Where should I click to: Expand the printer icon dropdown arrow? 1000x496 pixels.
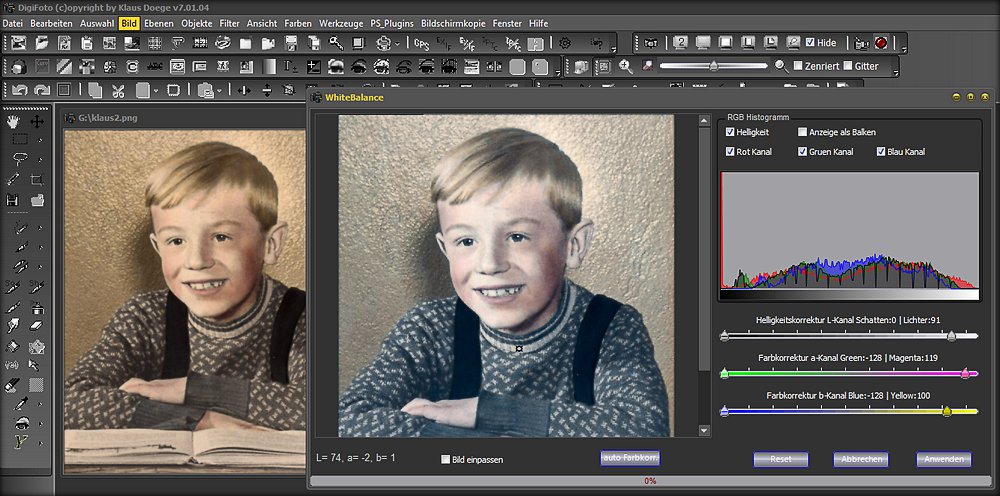[x=398, y=44]
